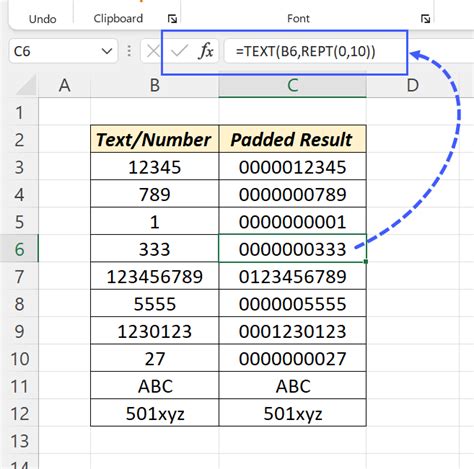The image size is (474, 469).
Task: Select row 5 header
Action: [x=19, y=221]
